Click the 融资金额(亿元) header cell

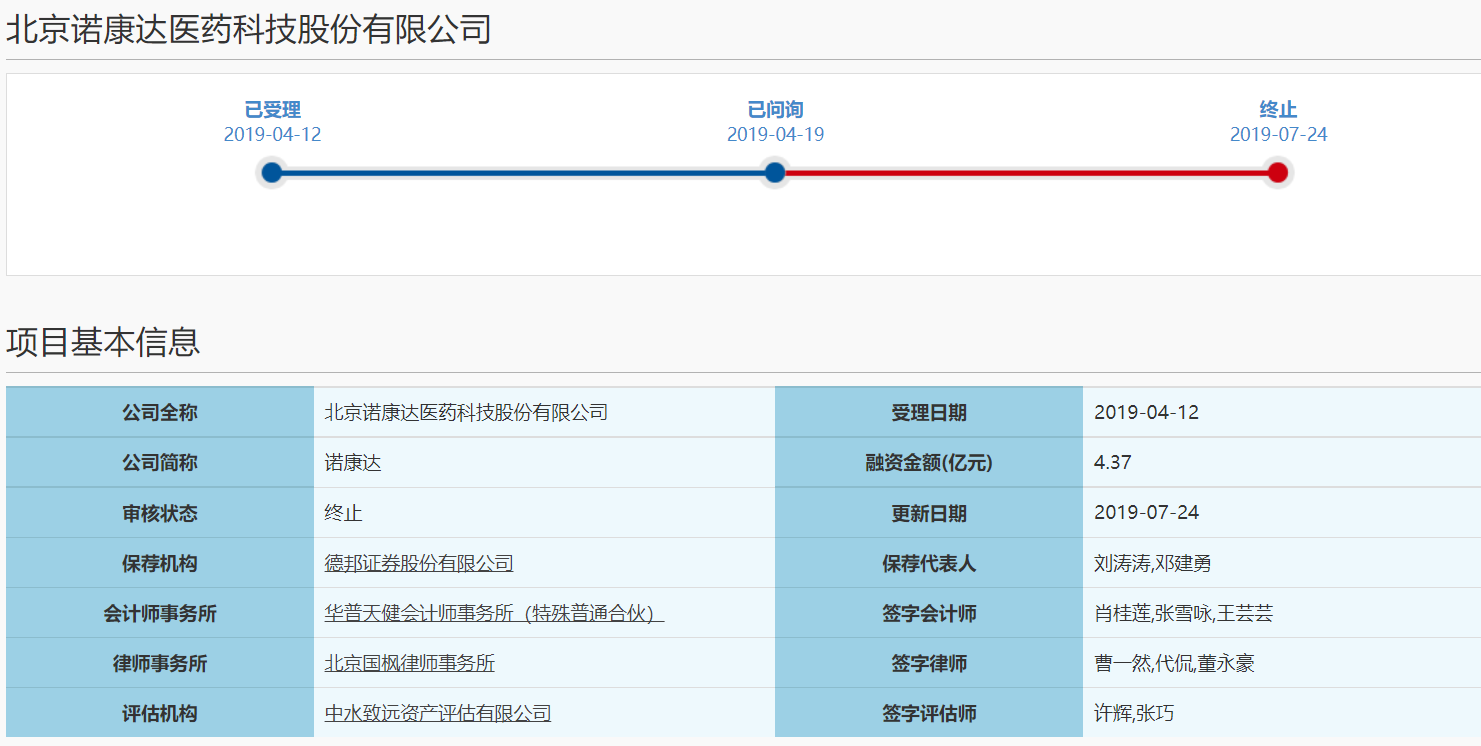click(x=929, y=463)
